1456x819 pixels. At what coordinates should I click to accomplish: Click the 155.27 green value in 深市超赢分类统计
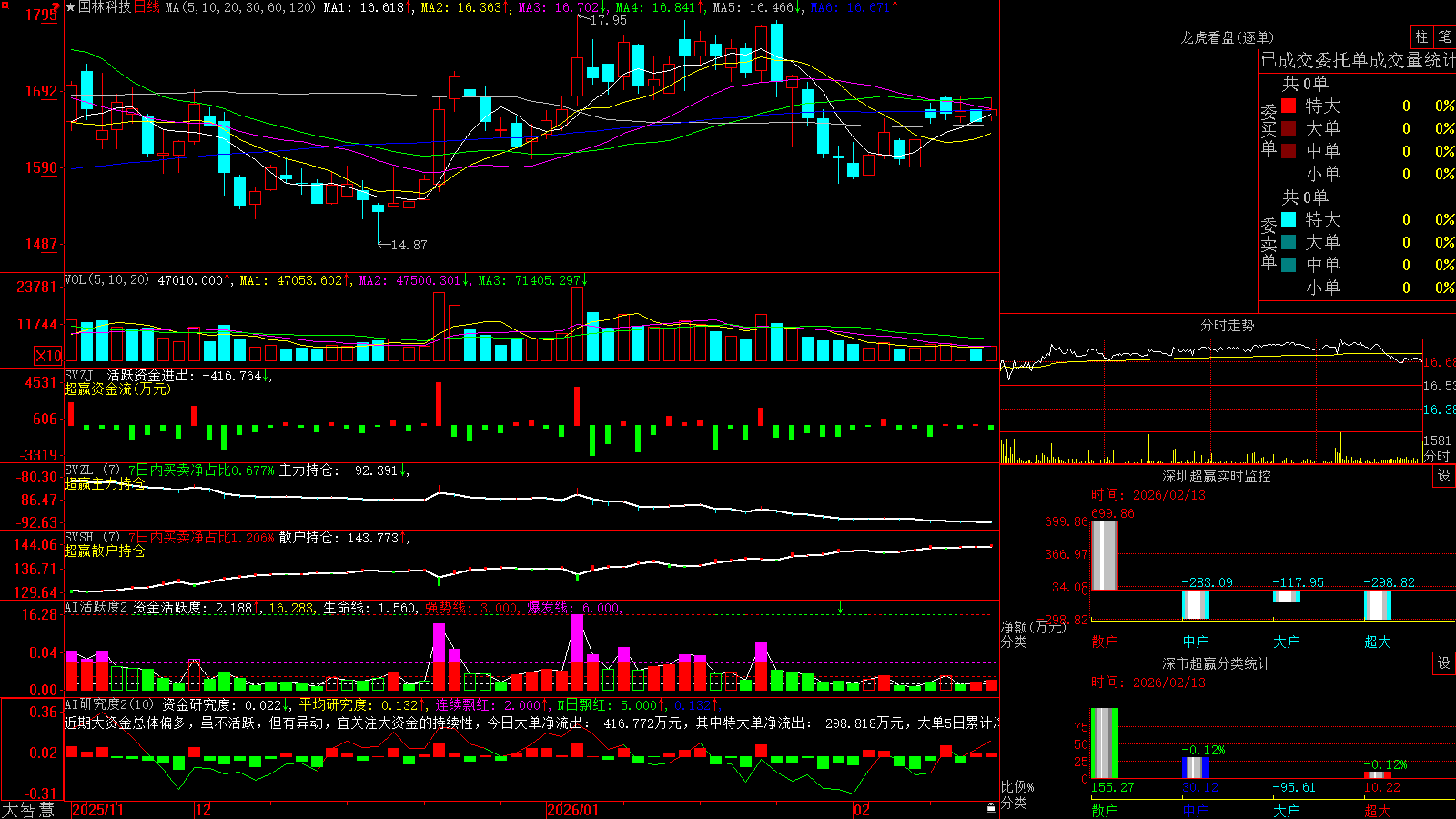pyautogui.click(x=1112, y=787)
